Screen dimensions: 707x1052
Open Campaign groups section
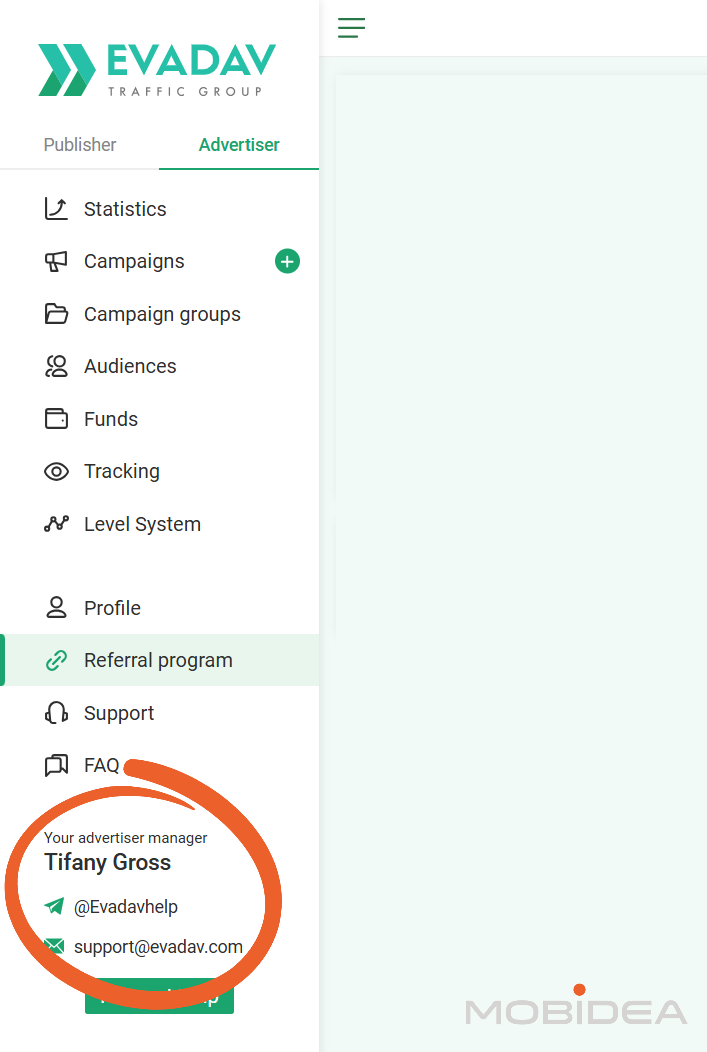160,314
